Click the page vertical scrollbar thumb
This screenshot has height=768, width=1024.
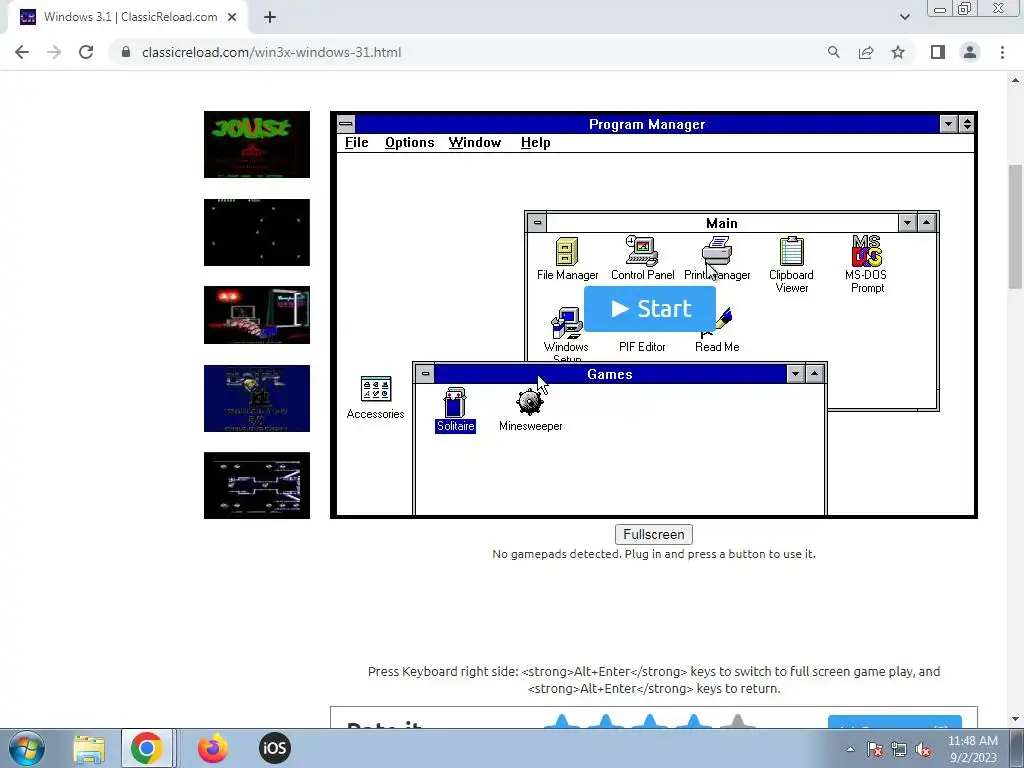[x=1016, y=226]
